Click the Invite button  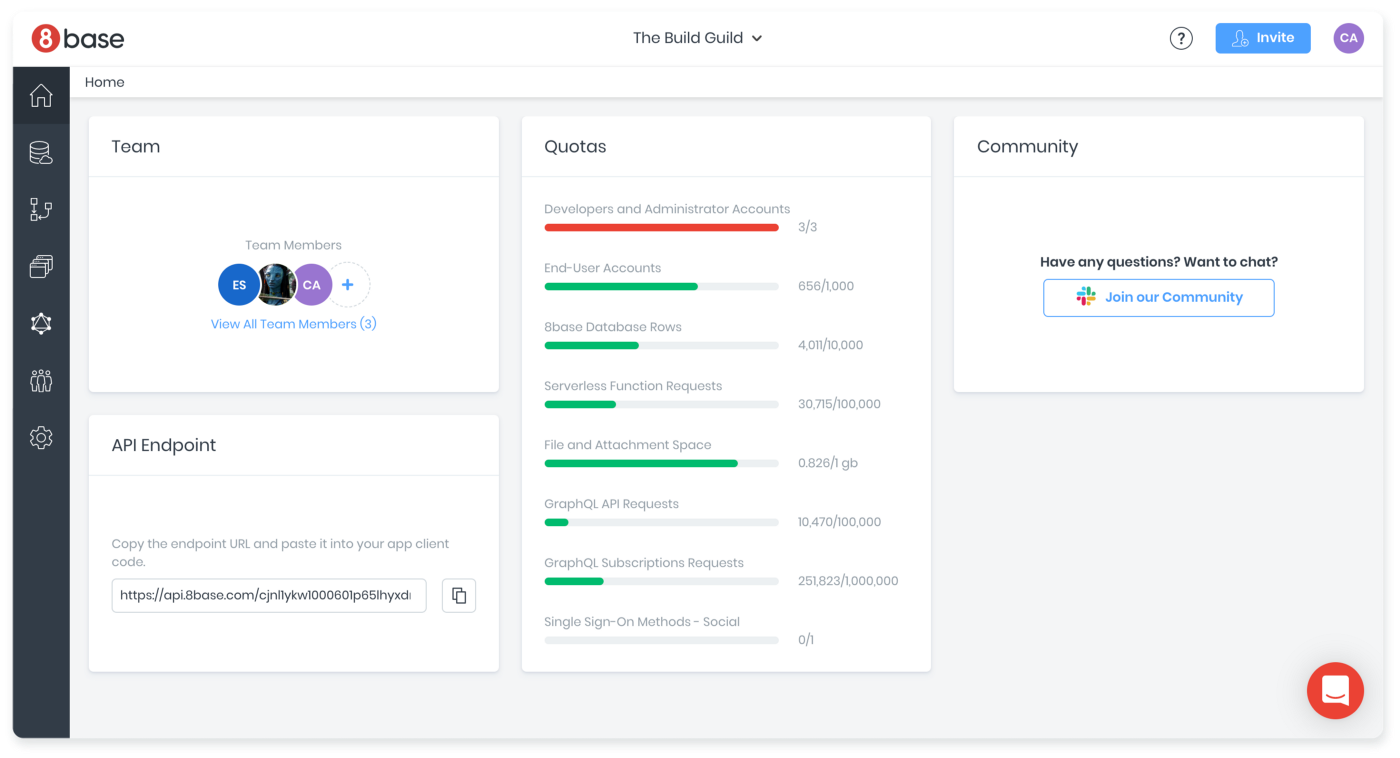[1263, 38]
